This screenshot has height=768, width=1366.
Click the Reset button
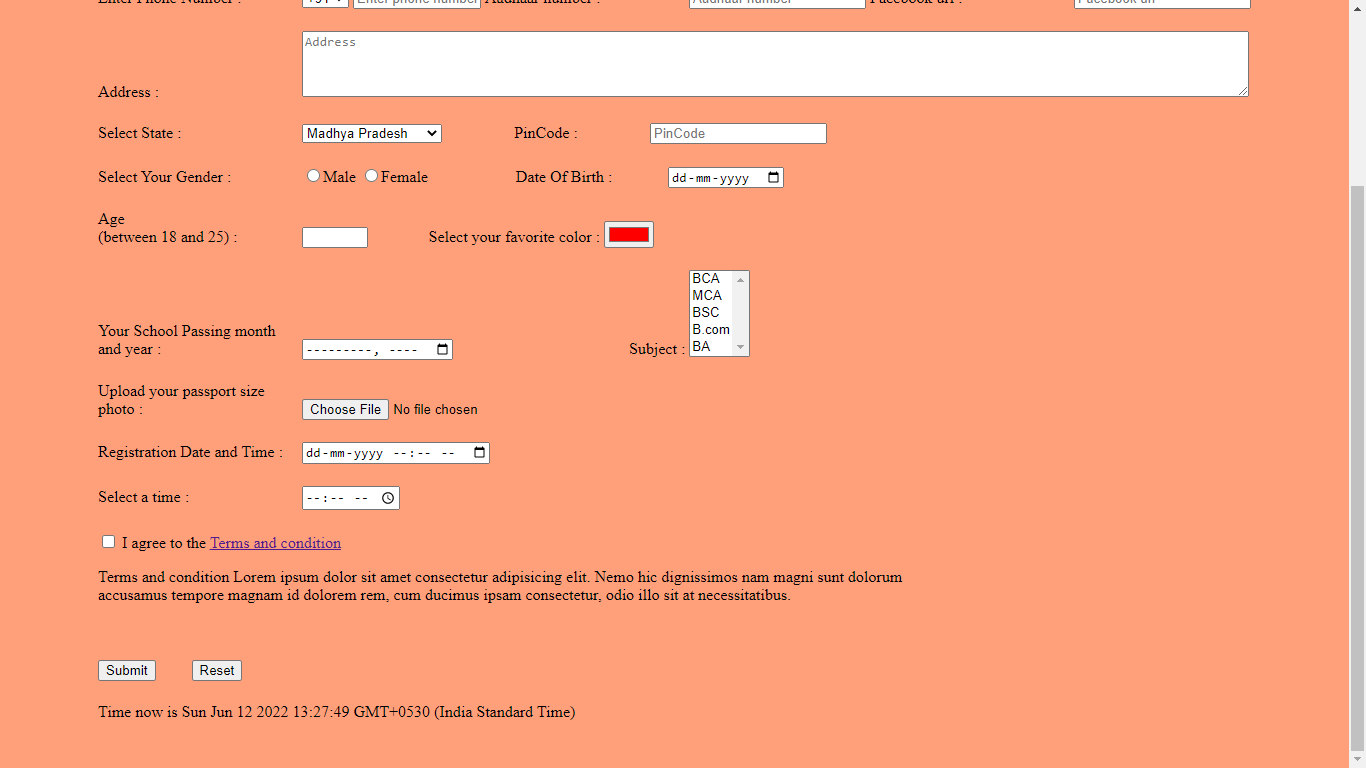[x=216, y=670]
